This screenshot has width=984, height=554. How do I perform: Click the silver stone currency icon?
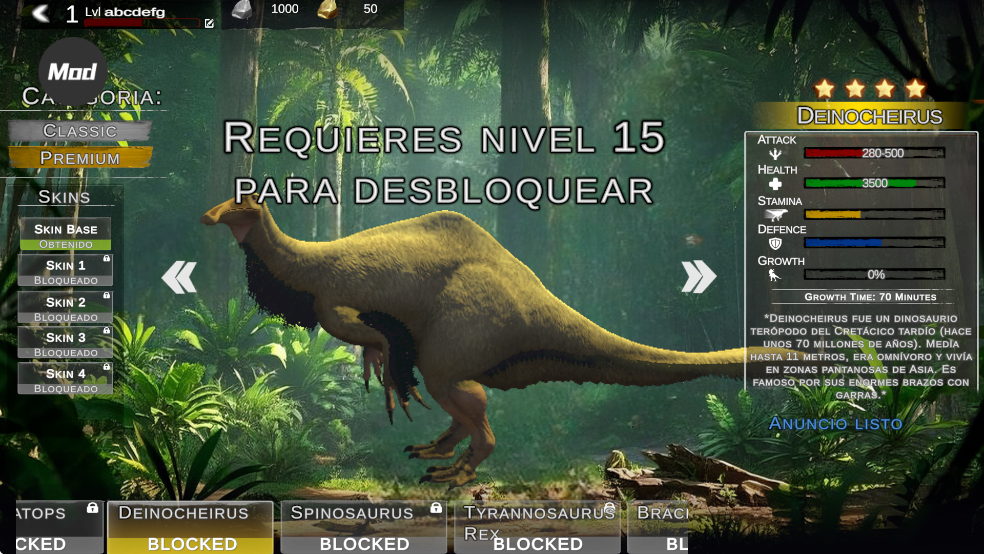[243, 10]
